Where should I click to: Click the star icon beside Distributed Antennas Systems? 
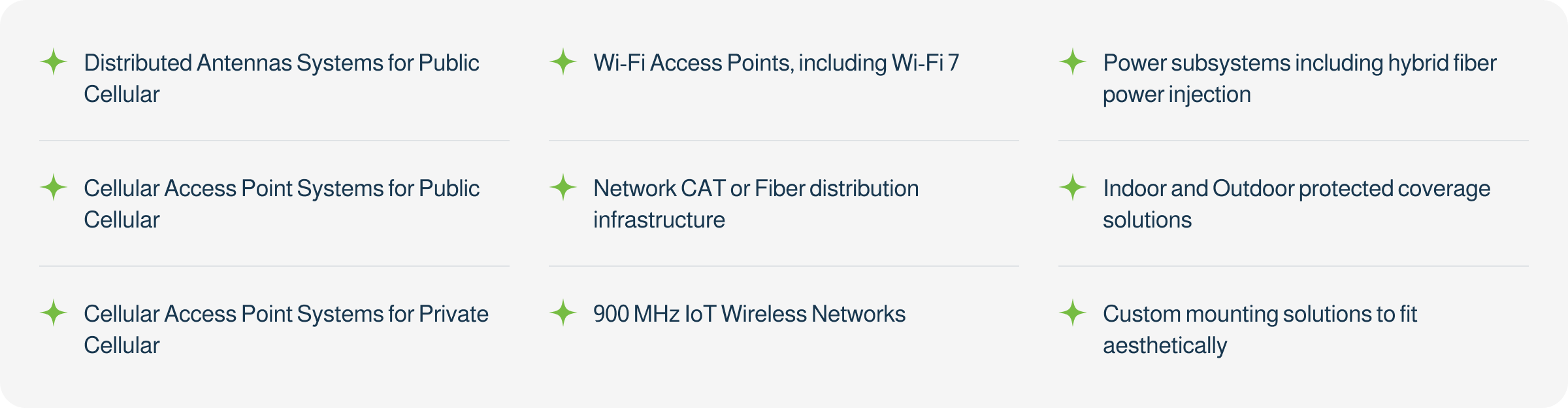54,62
